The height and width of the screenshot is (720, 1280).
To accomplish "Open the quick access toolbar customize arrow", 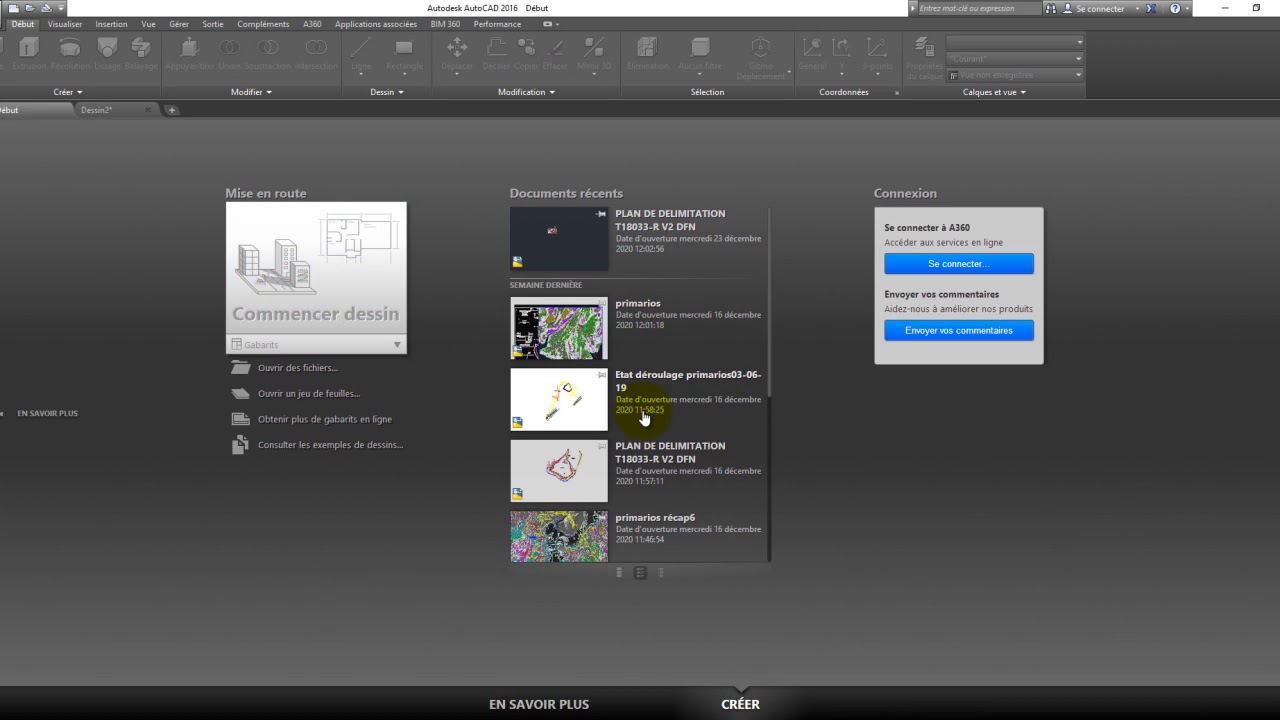I will coord(61,8).
